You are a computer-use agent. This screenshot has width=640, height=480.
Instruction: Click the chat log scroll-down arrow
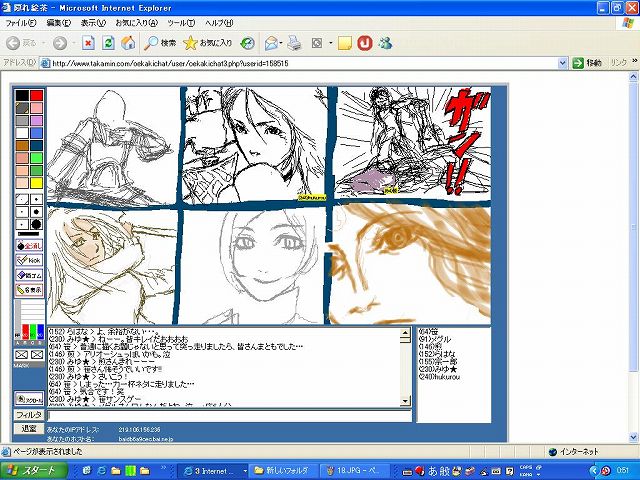point(405,401)
